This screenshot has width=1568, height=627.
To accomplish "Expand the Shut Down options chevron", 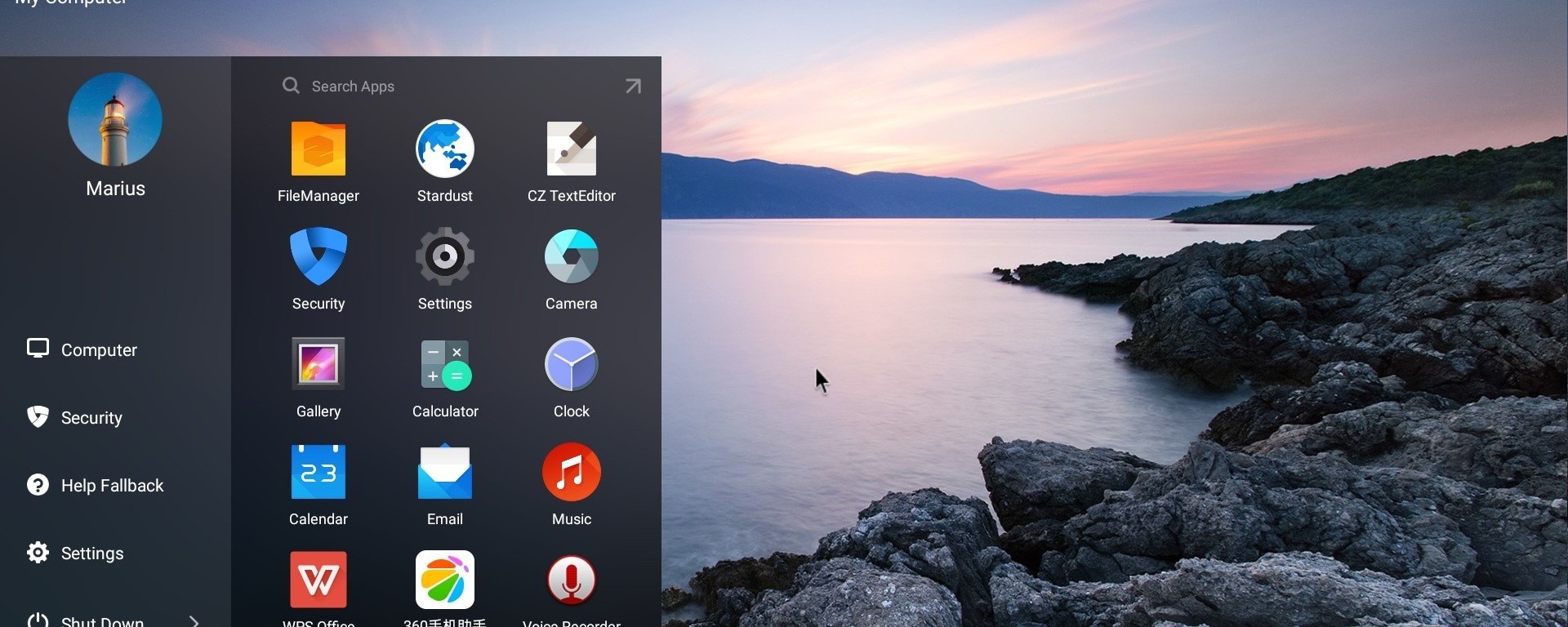I will 194,621.
